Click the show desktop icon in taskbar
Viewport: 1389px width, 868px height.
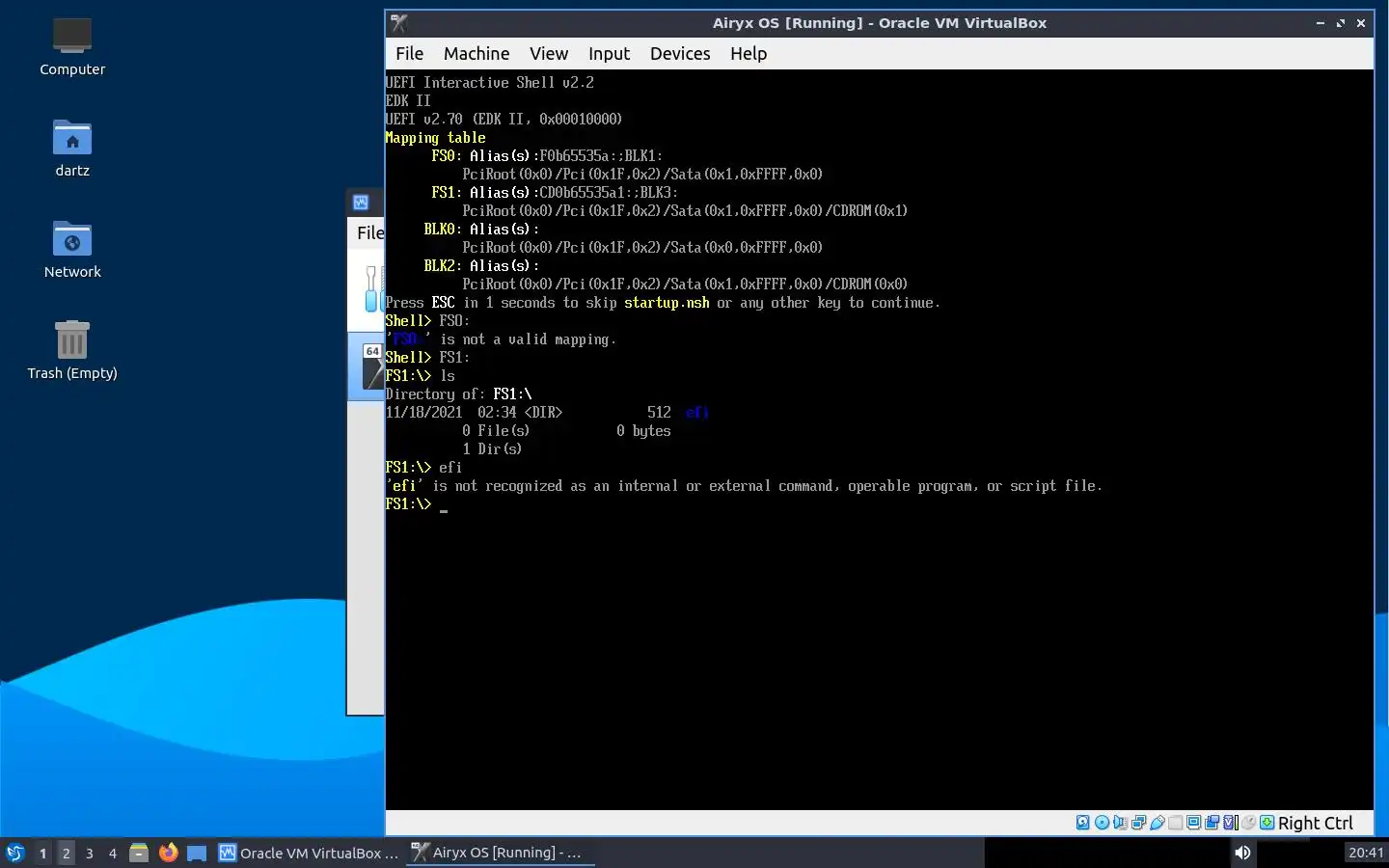click(x=197, y=853)
